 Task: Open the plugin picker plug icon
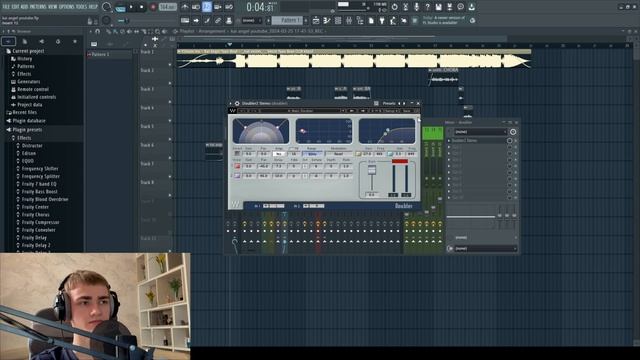pos(382,20)
